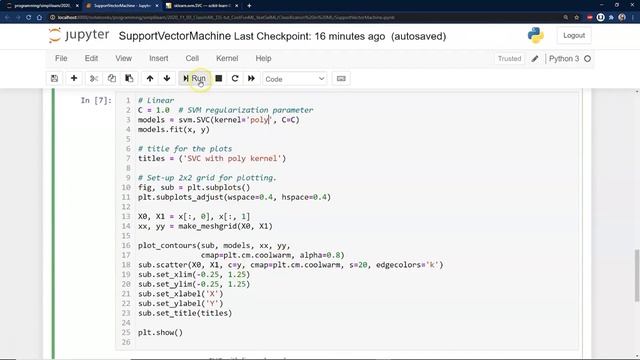Click the 'titles = ' assignment line
The width and height of the screenshot is (640, 360).
212,158
